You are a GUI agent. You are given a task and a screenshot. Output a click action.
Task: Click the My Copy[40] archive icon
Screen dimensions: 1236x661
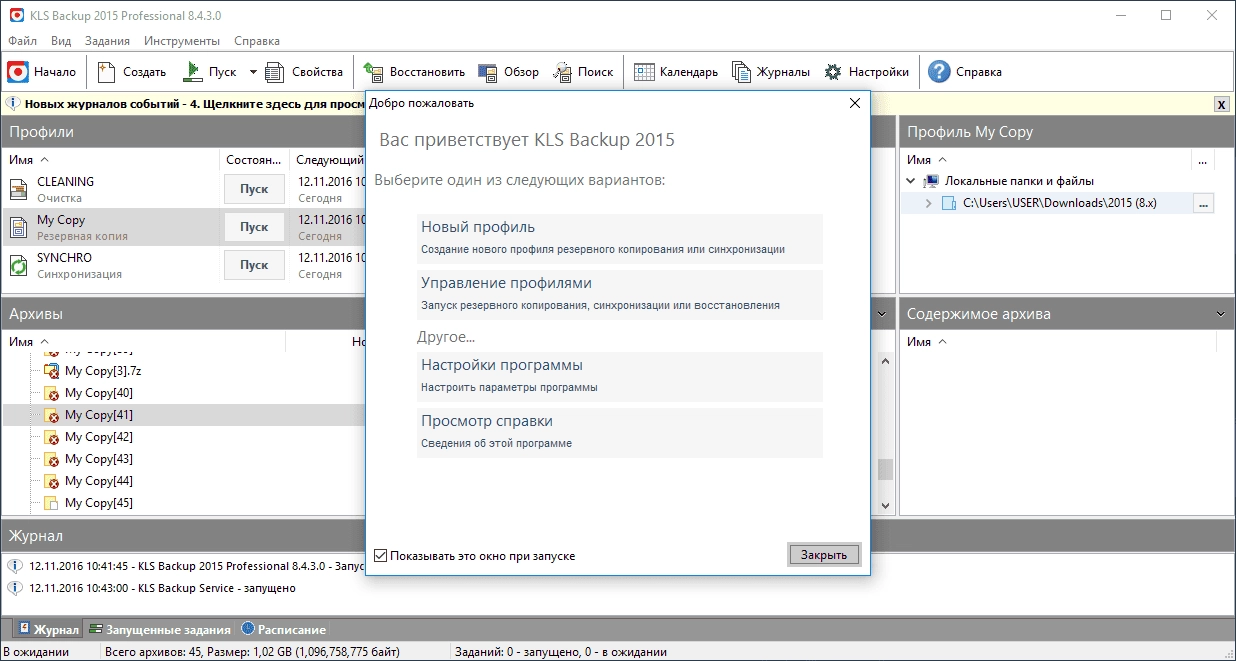click(x=51, y=393)
